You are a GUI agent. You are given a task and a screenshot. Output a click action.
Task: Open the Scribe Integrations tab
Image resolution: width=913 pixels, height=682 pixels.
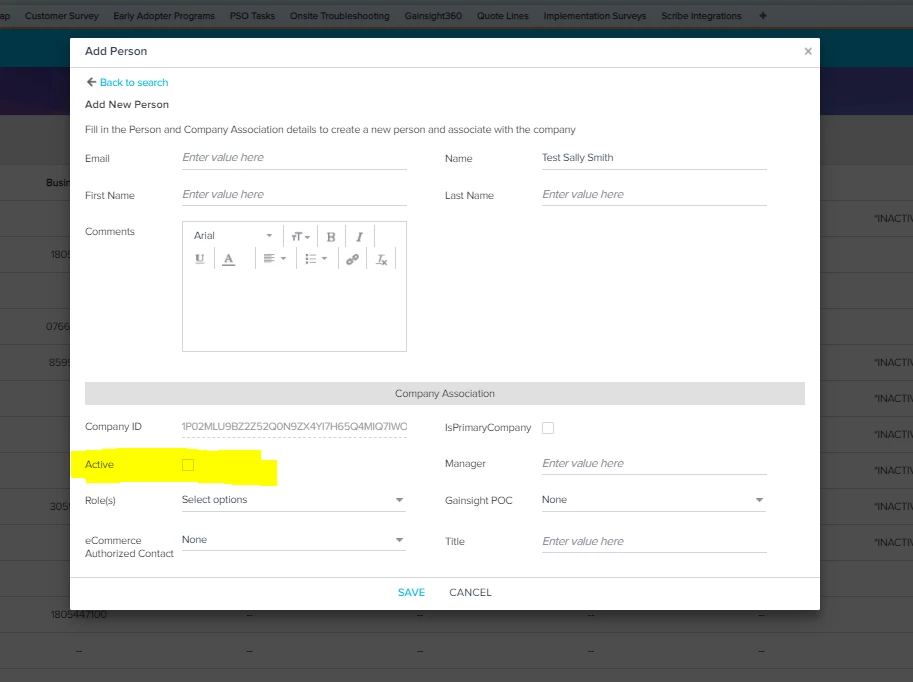(701, 16)
